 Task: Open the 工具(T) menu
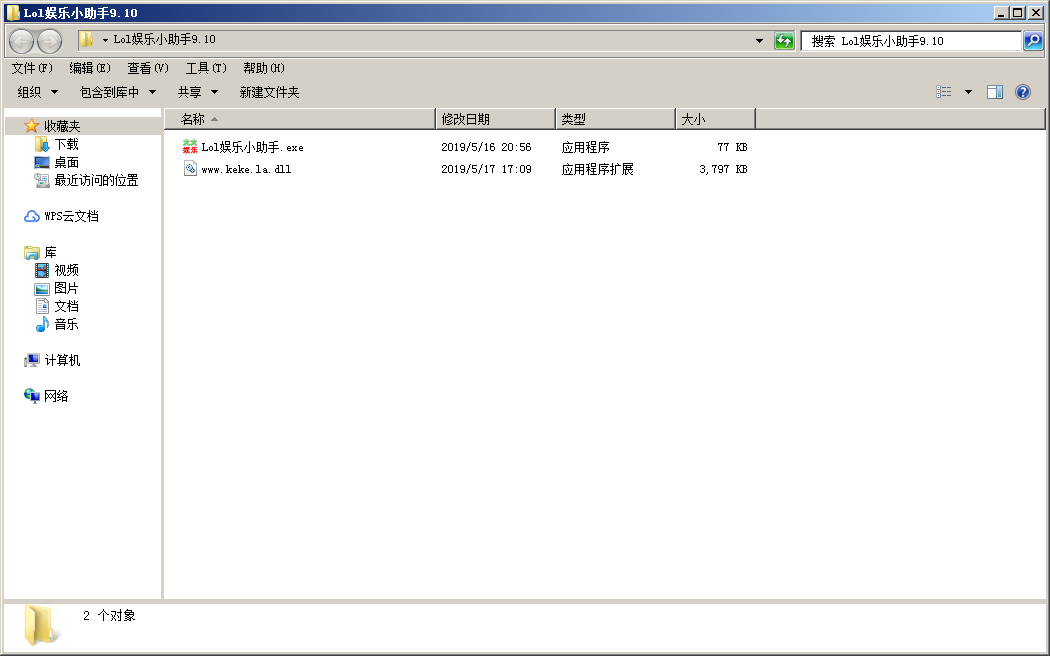(206, 68)
